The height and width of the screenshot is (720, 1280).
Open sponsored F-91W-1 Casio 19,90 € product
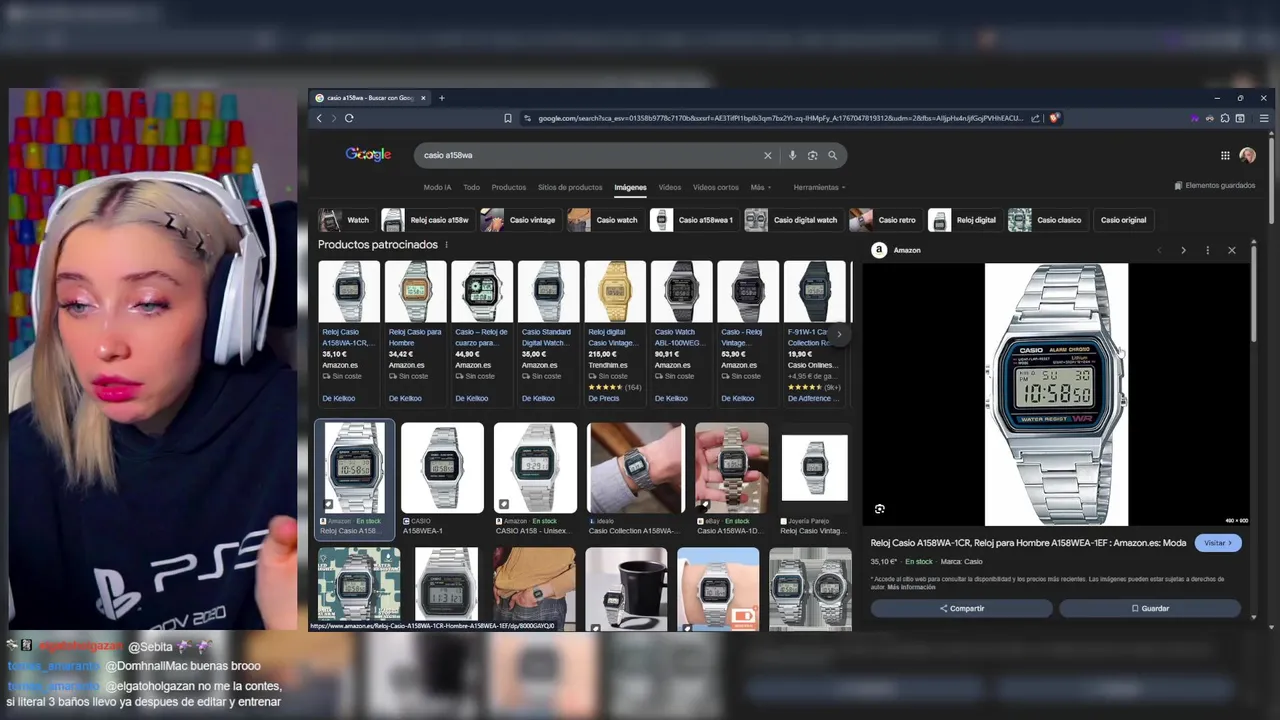click(x=815, y=332)
